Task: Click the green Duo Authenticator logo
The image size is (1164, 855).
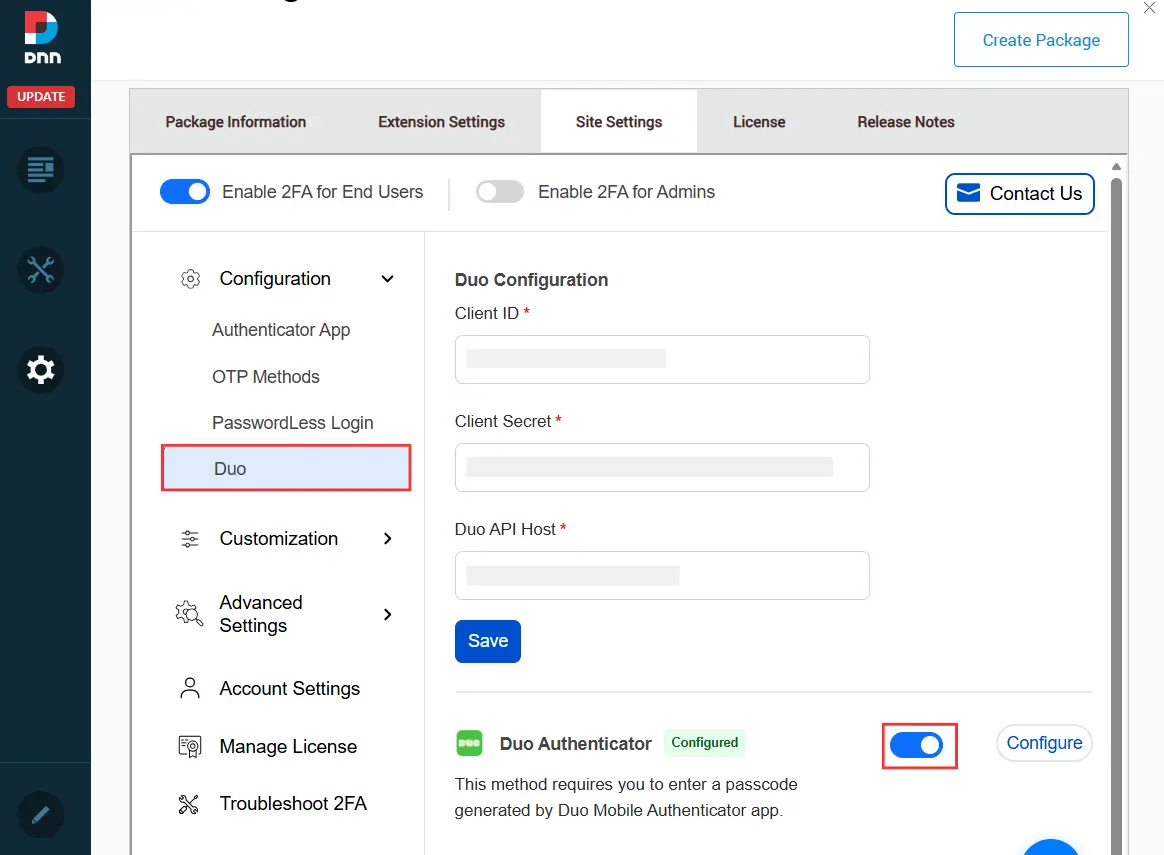Action: [469, 743]
